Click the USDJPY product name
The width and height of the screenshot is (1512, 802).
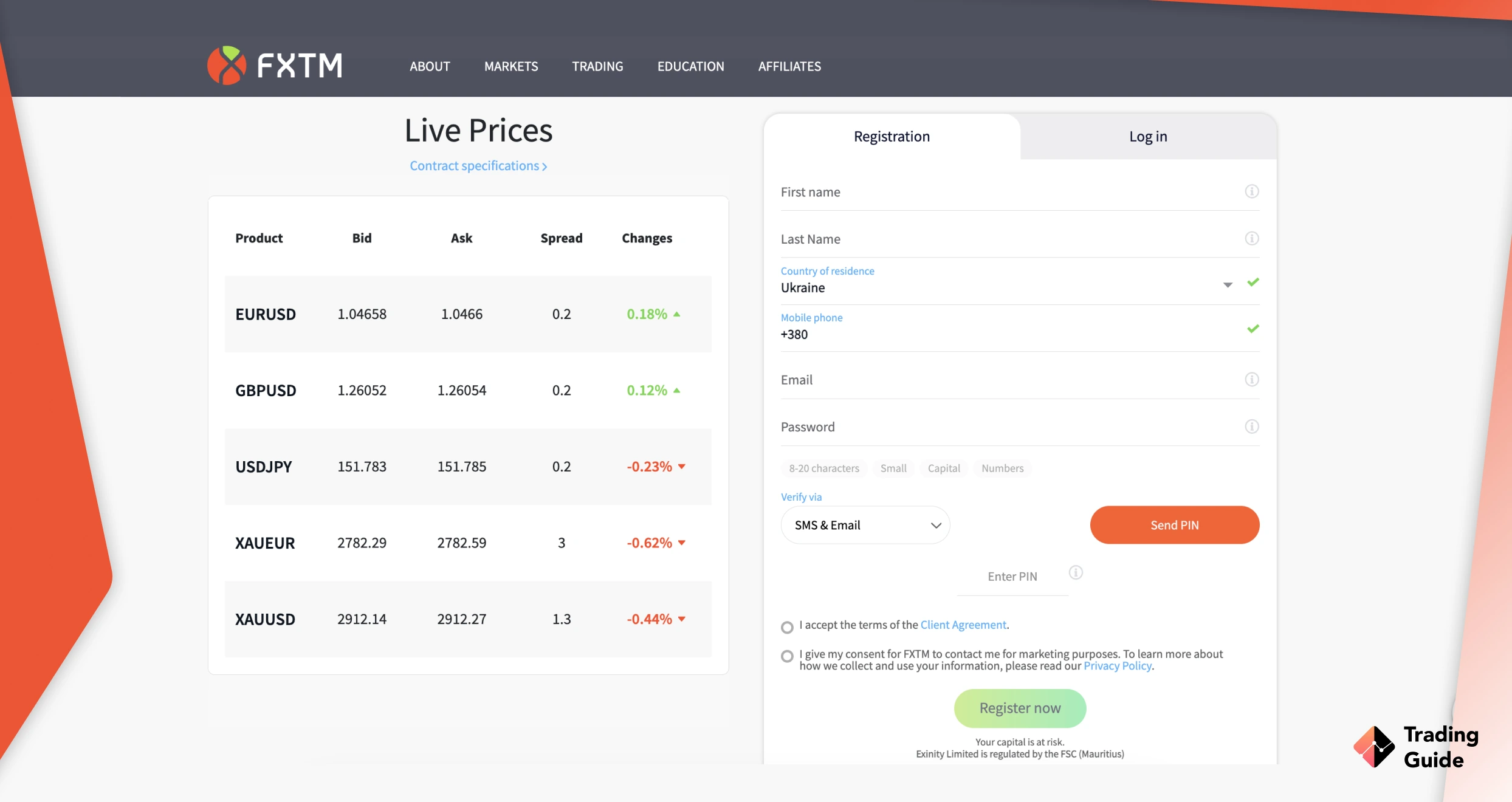pyautogui.click(x=264, y=467)
